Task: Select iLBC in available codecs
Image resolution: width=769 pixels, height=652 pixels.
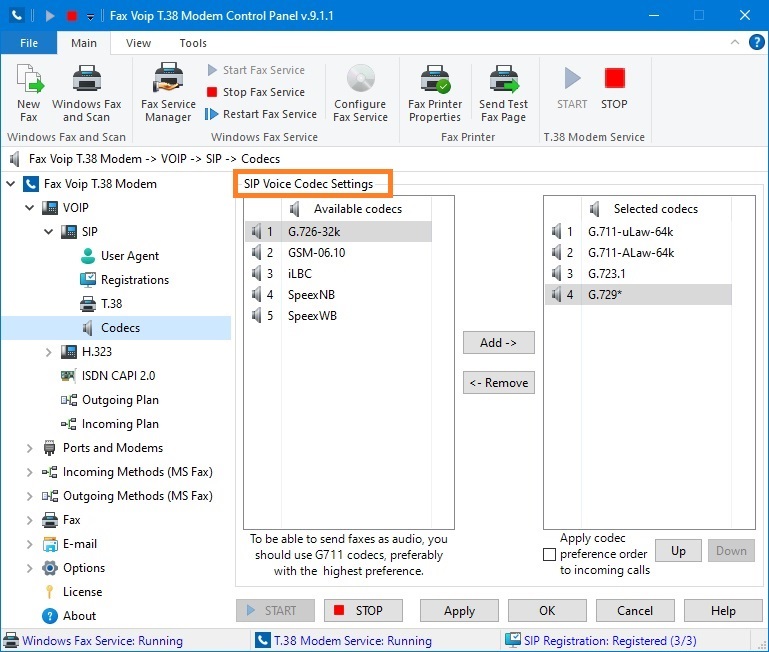Action: pyautogui.click(x=338, y=274)
